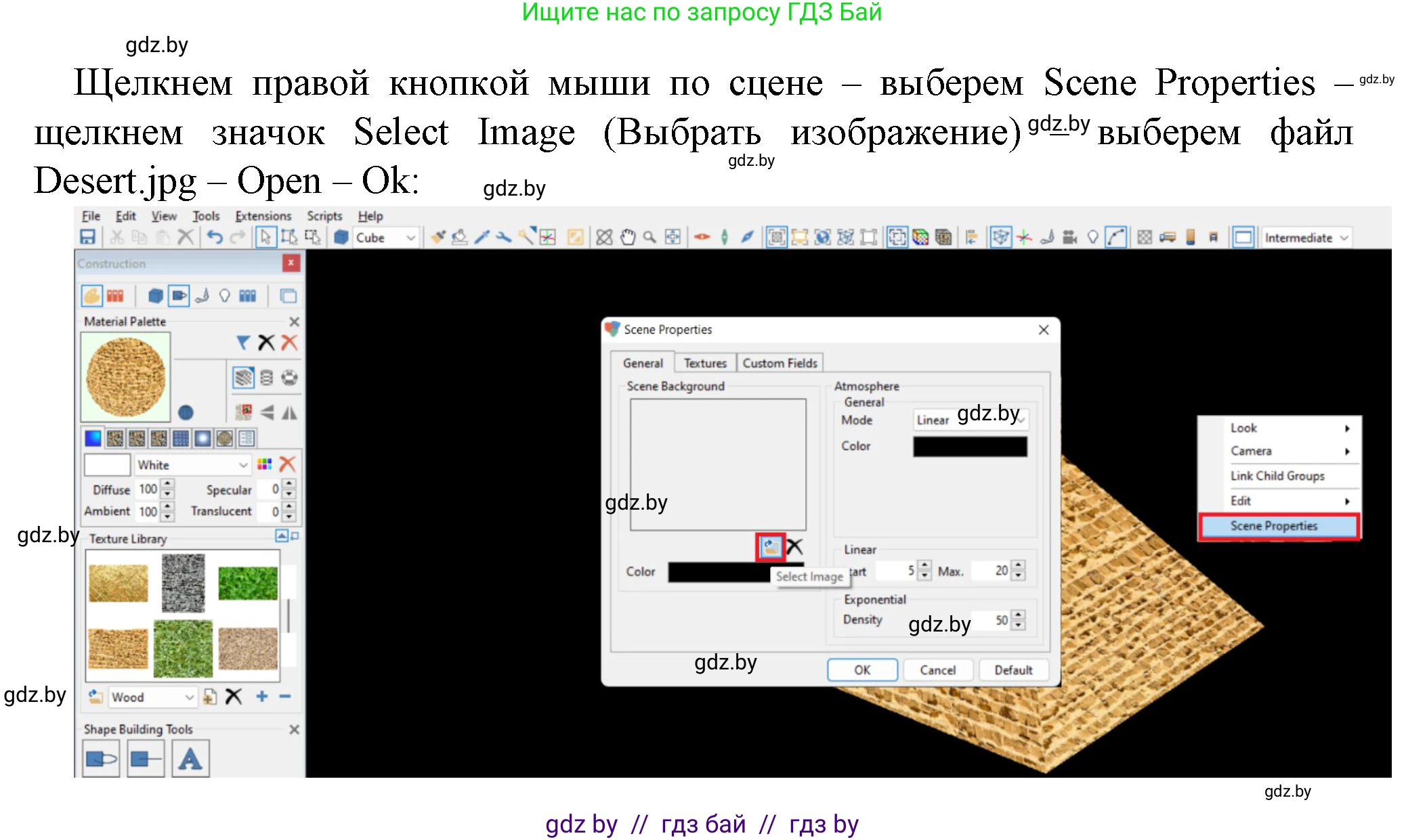Click the Select Image folder icon

[x=770, y=547]
